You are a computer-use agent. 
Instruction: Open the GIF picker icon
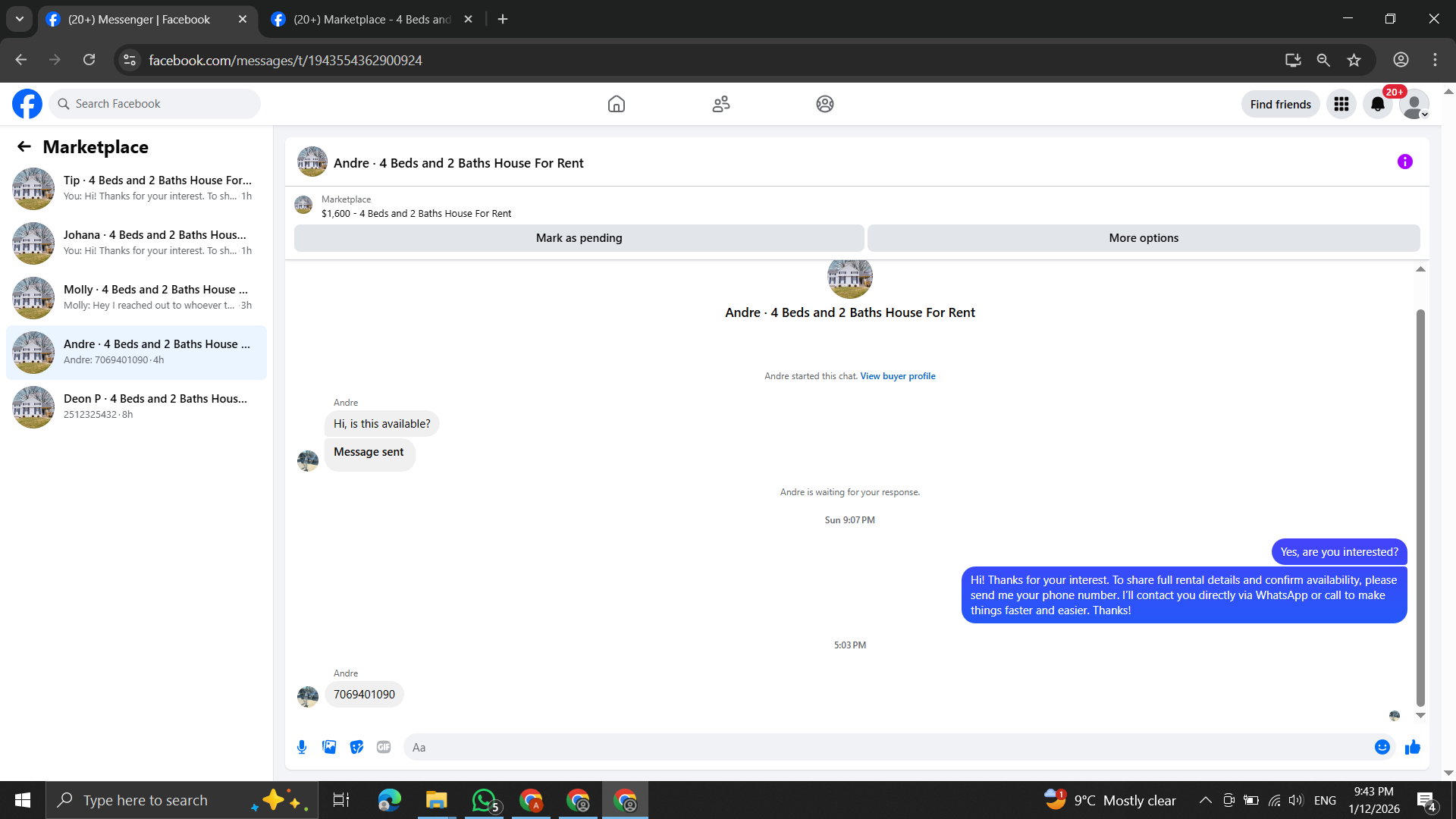click(x=384, y=747)
